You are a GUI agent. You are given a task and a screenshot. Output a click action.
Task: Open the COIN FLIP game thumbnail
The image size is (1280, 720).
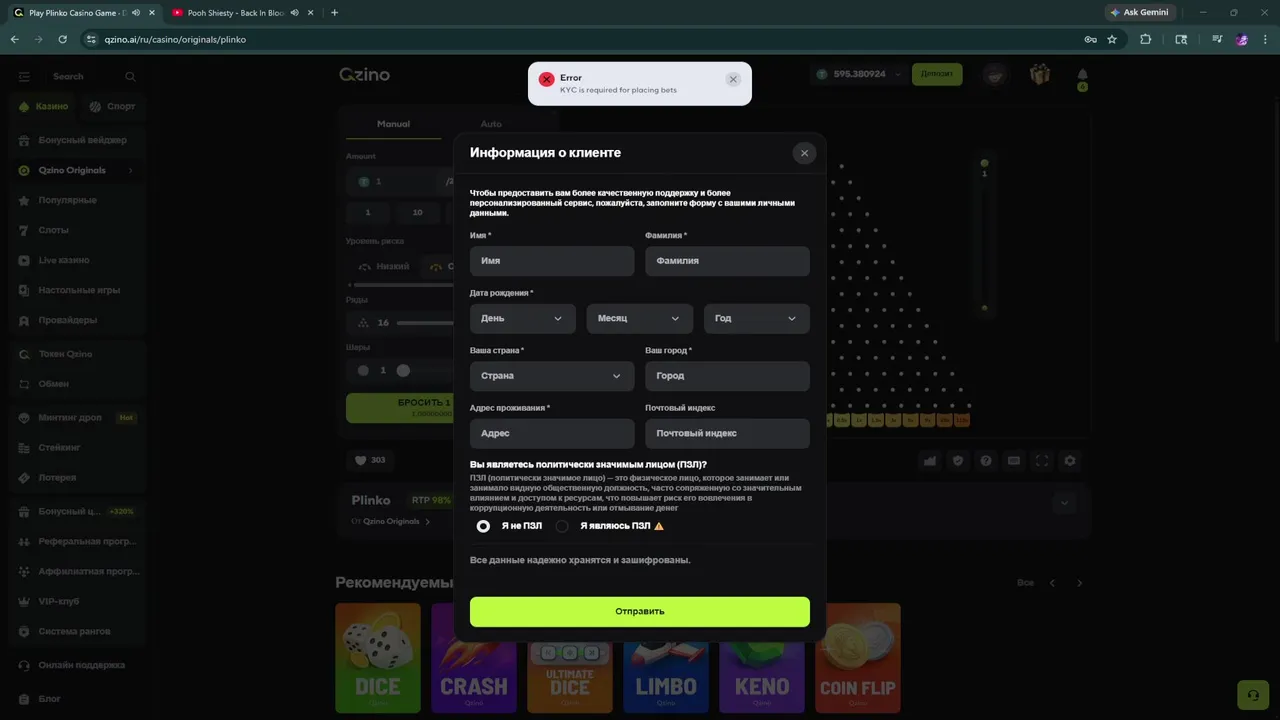tap(858, 658)
